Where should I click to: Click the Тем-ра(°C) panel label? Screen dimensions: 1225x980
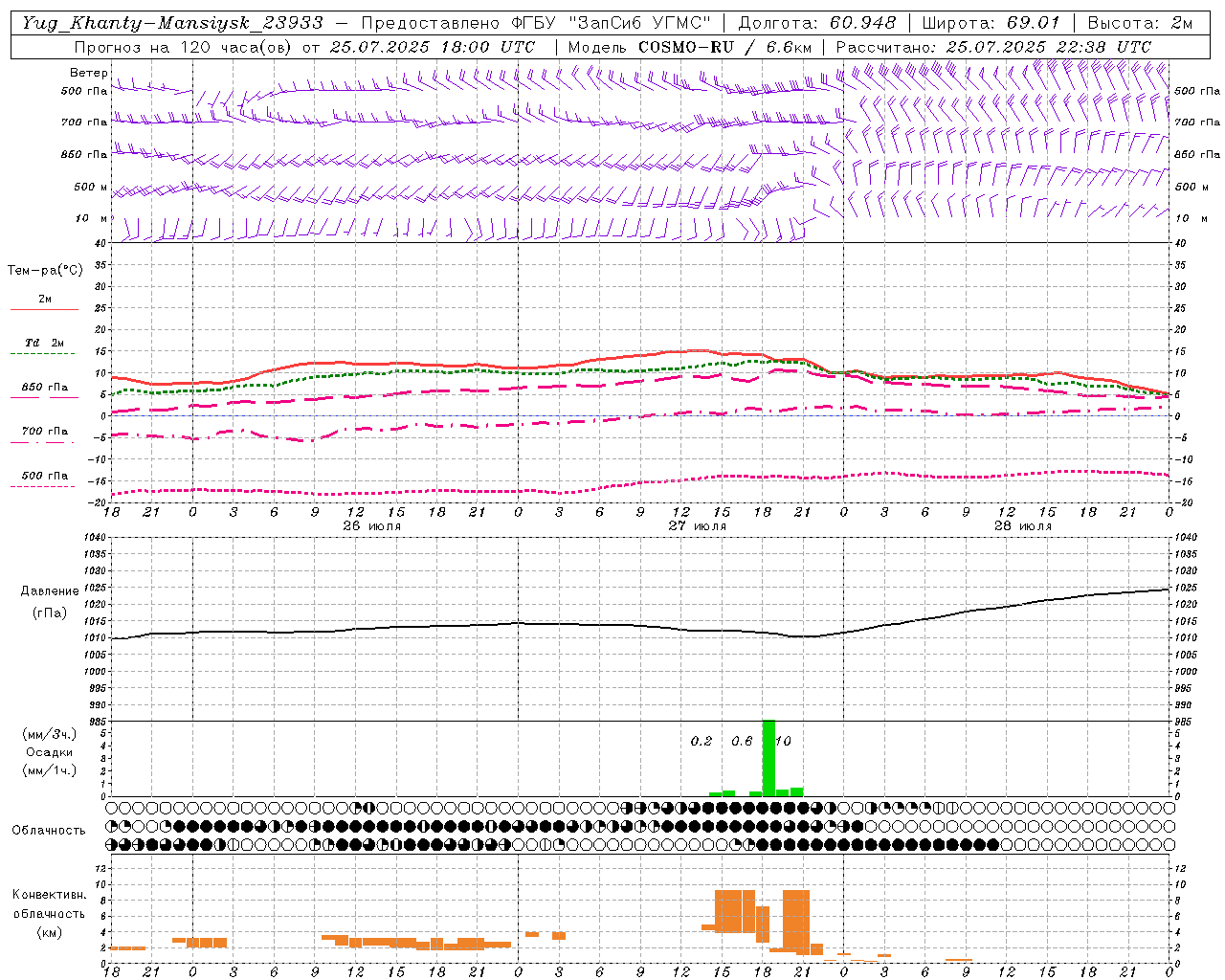45,270
